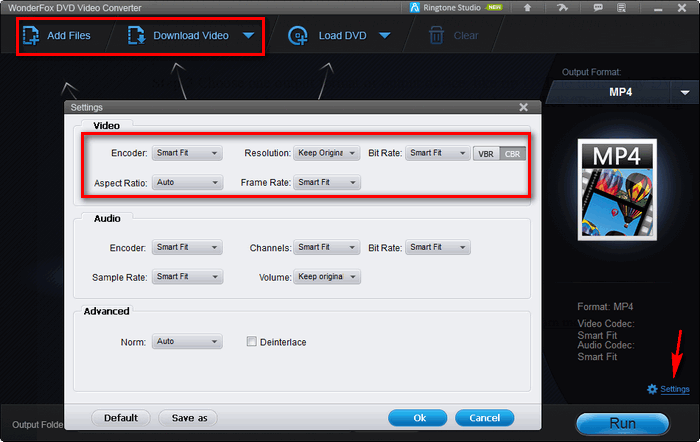Screen dimensions: 700x442
Task: Click the Settings gear icon
Action: 652,389
